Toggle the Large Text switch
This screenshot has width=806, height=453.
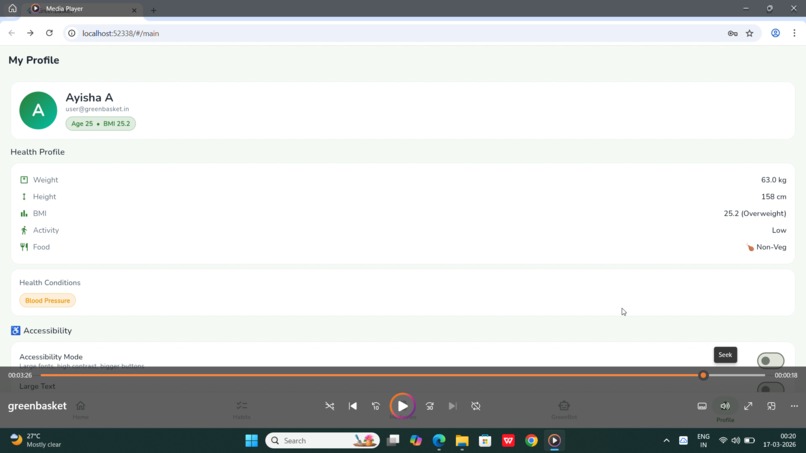tap(771, 388)
